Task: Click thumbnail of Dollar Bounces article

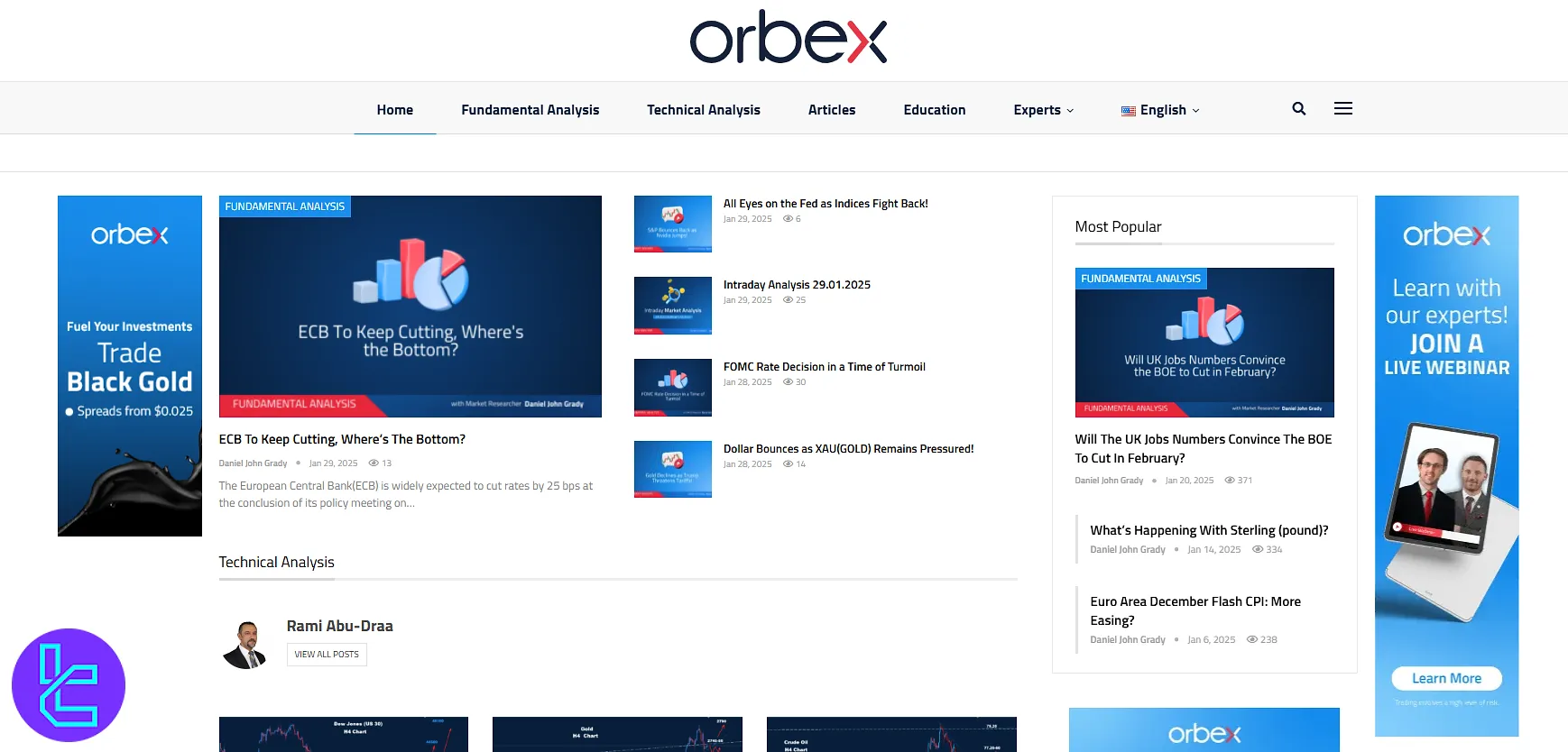Action: click(x=673, y=469)
